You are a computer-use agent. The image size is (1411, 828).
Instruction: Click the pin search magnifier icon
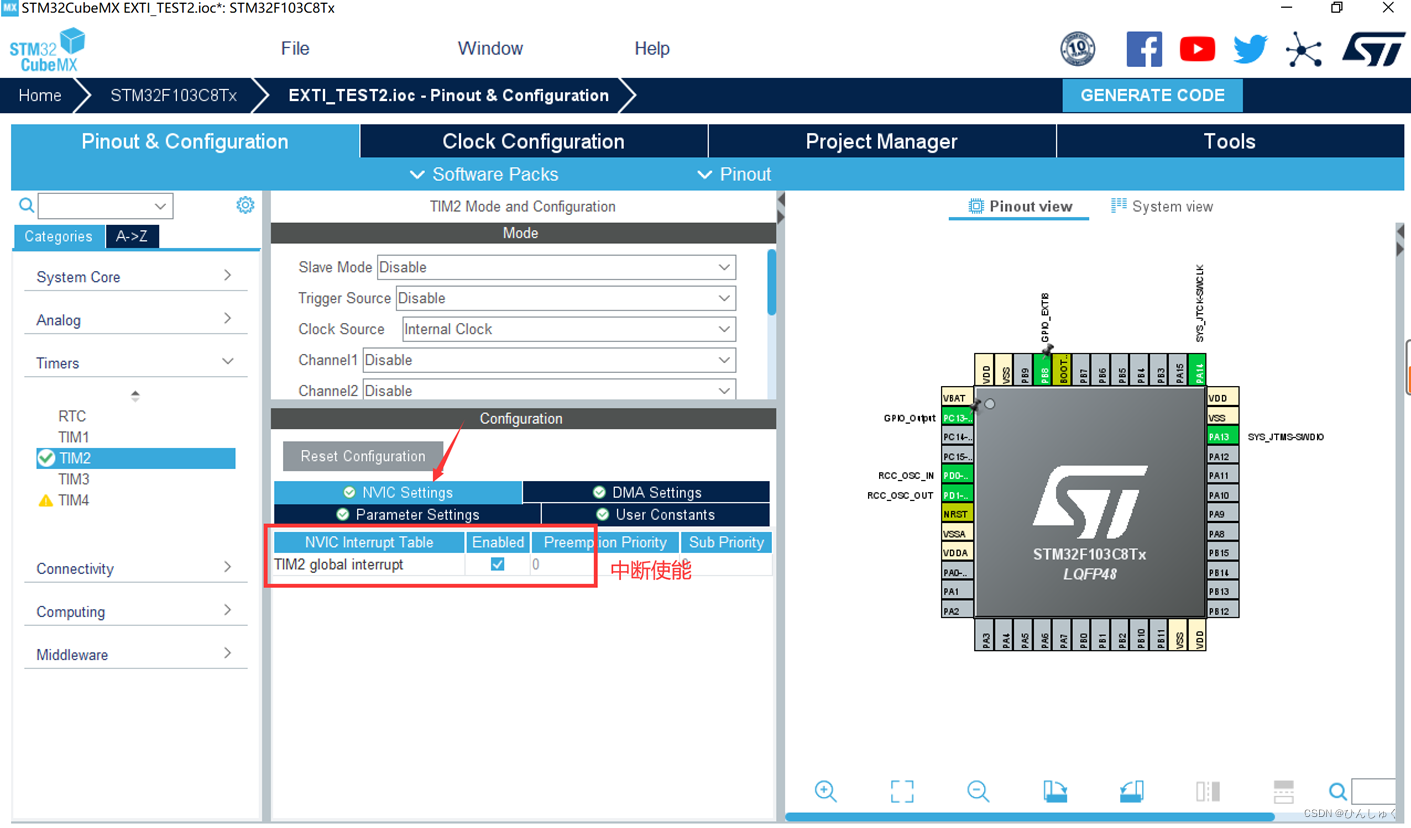pos(1338,792)
